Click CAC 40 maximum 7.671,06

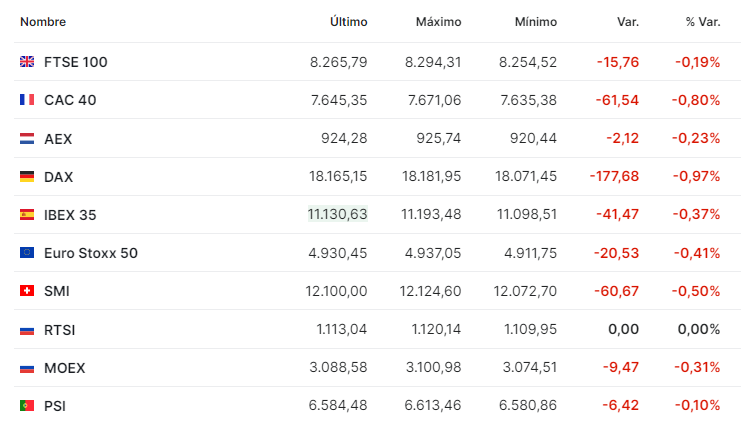[435, 100]
